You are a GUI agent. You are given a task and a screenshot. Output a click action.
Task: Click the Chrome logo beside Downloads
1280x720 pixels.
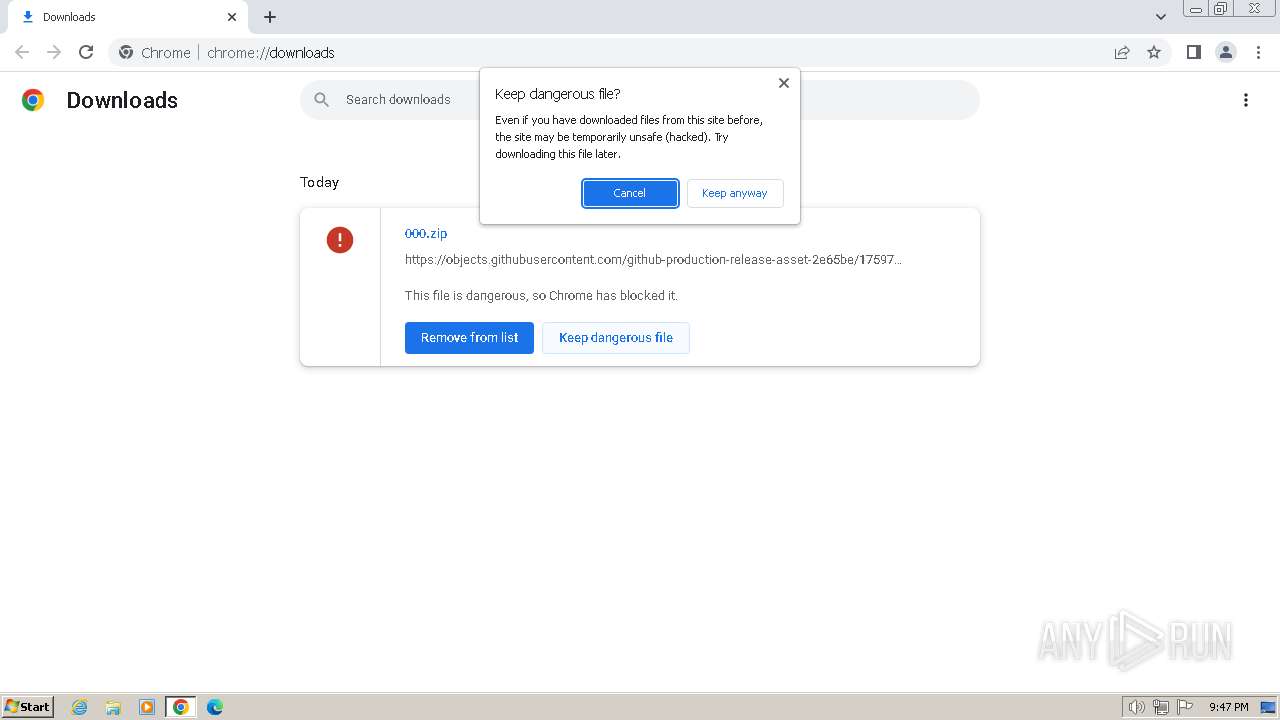tap(33, 100)
